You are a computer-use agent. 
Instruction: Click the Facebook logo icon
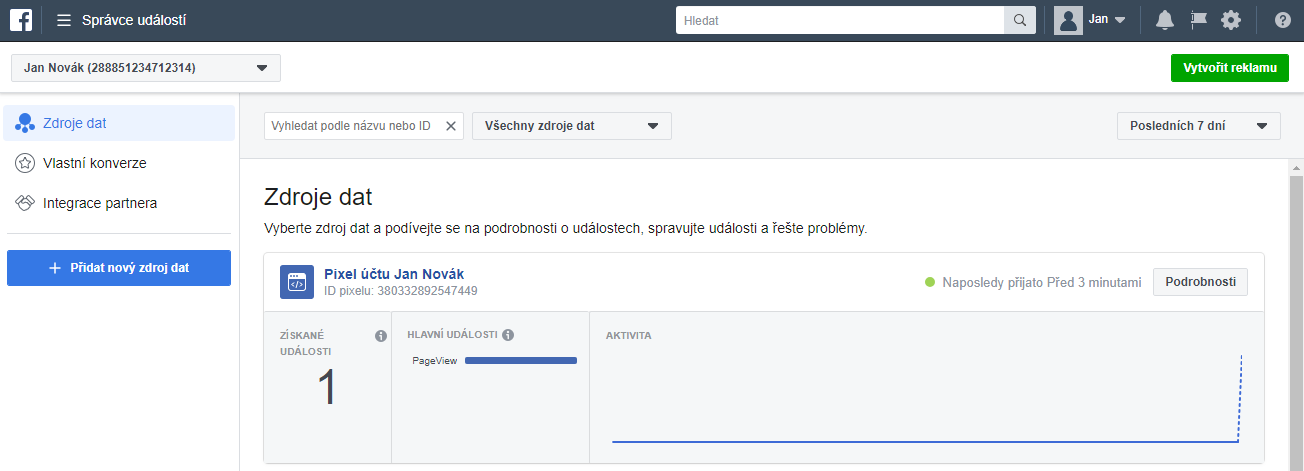[20, 20]
